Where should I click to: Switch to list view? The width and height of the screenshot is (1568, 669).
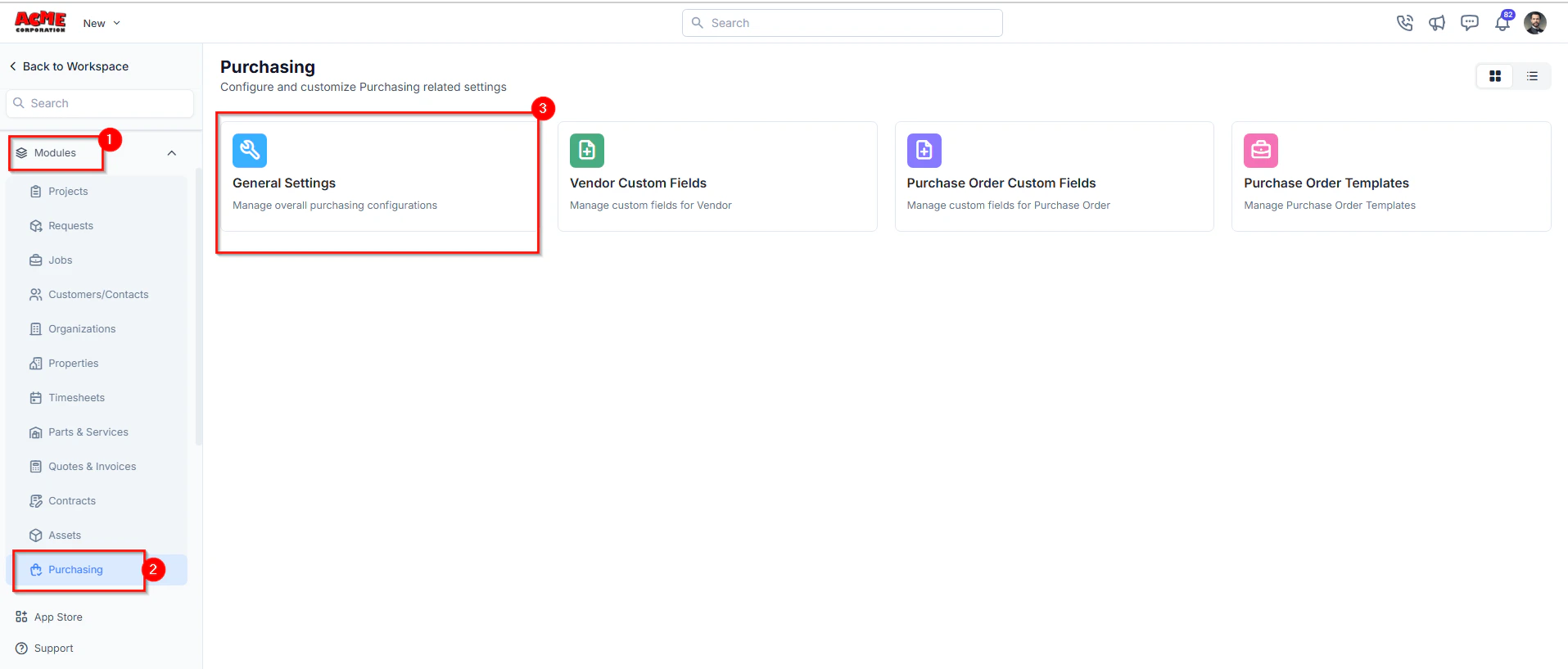(1532, 76)
